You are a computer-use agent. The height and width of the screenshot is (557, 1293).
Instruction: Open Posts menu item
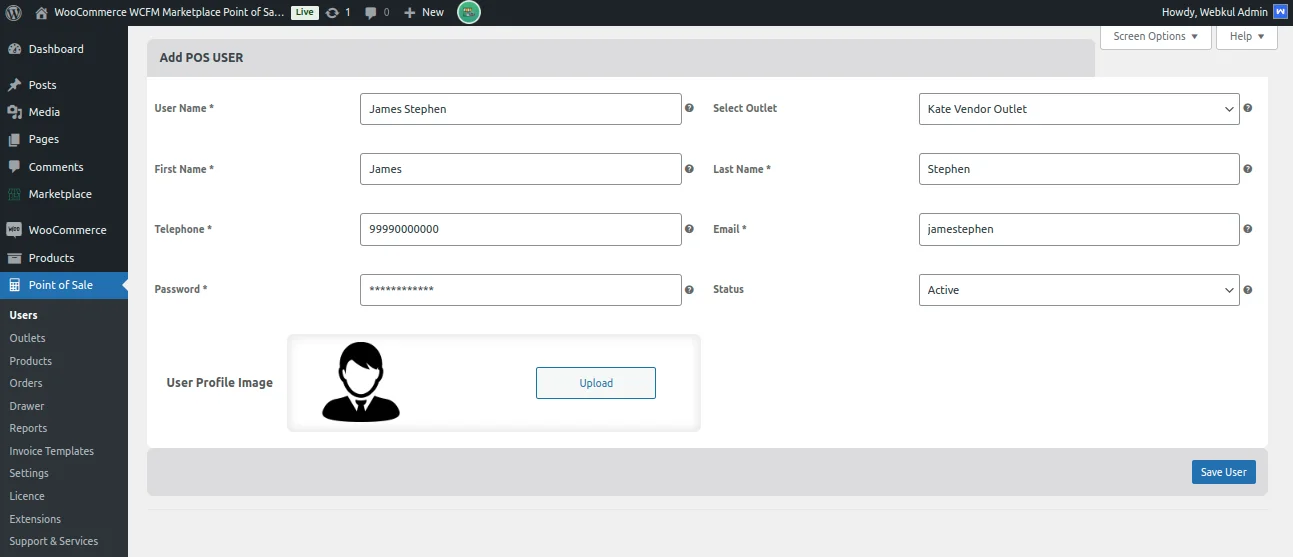pos(64,85)
